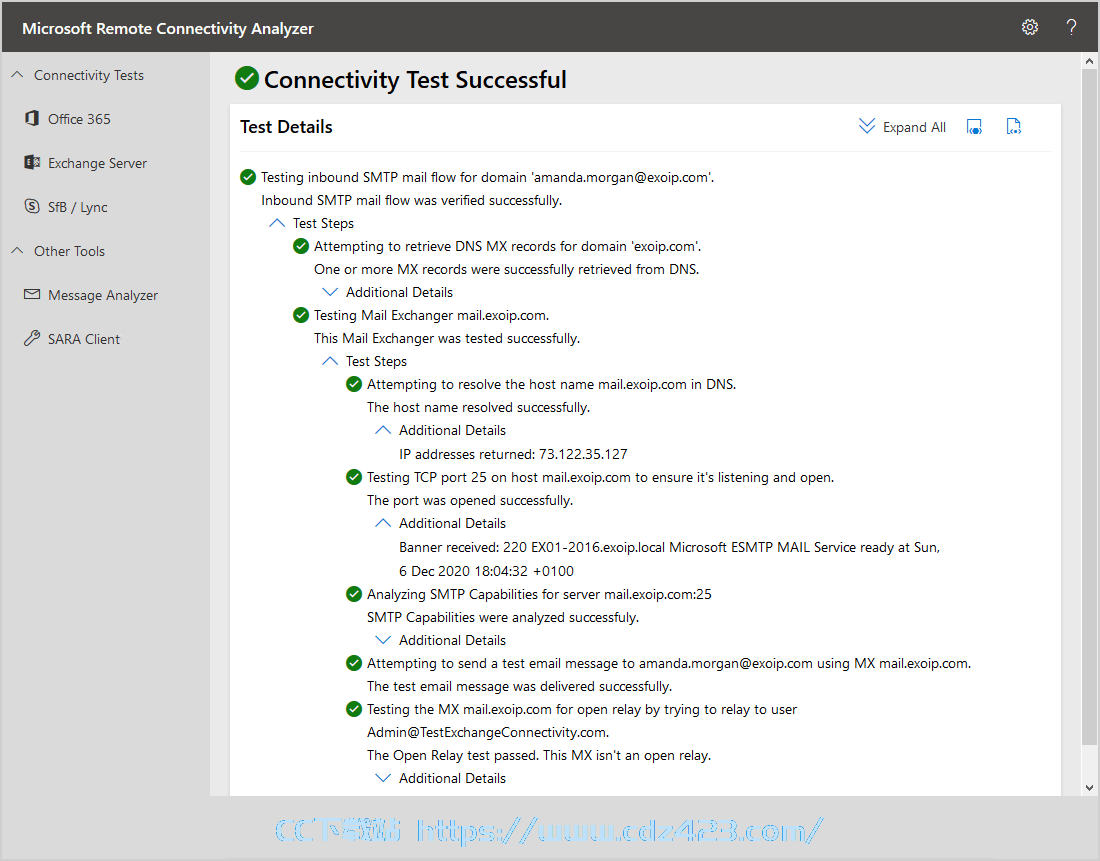This screenshot has height=861, width=1100.
Task: Click the Office 365 logo icon
Action: coord(32,119)
